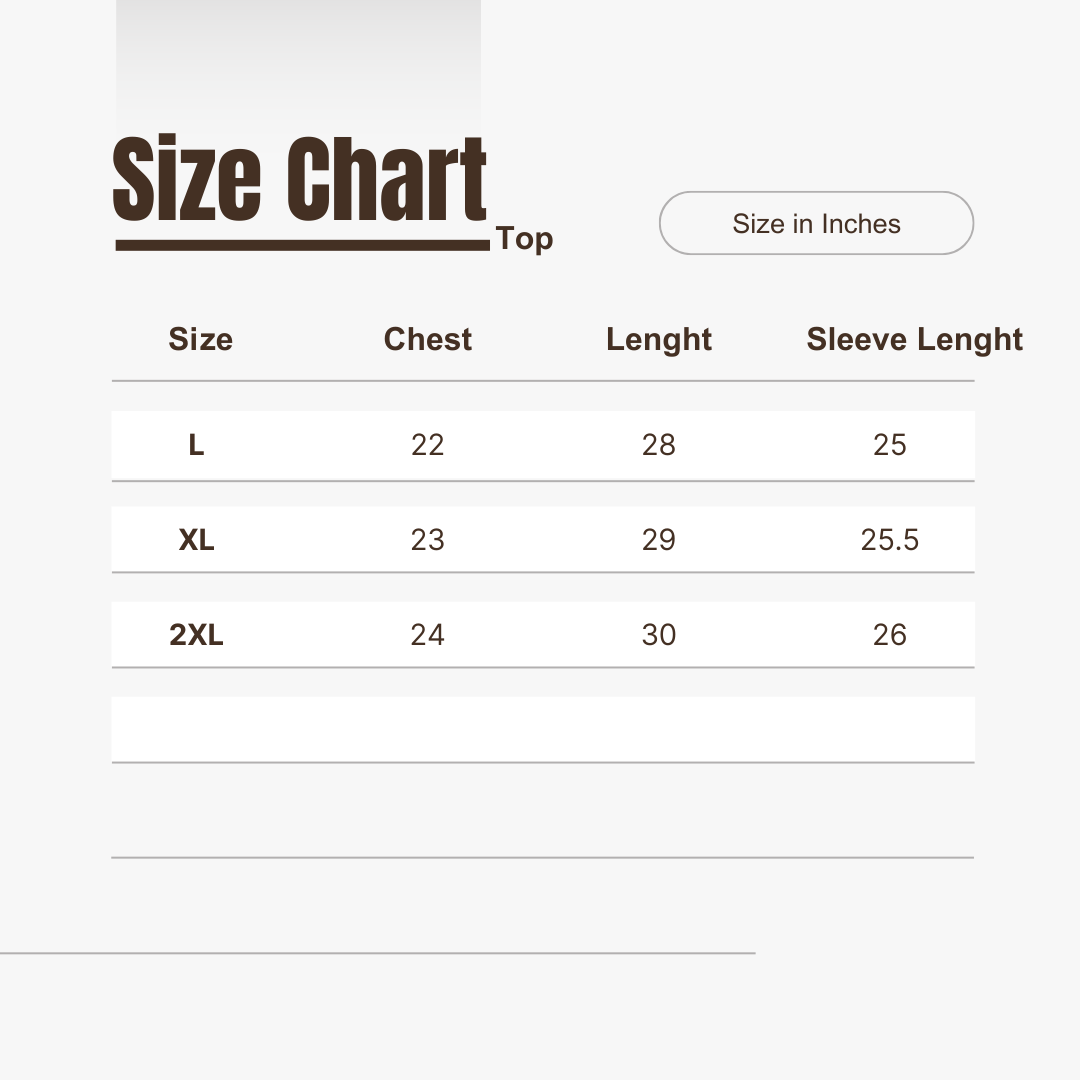Select the Chest column header
The height and width of the screenshot is (1080, 1080).
[428, 339]
